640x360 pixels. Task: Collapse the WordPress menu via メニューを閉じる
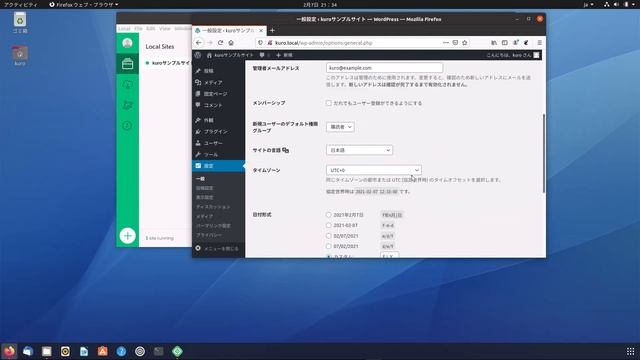(218, 248)
